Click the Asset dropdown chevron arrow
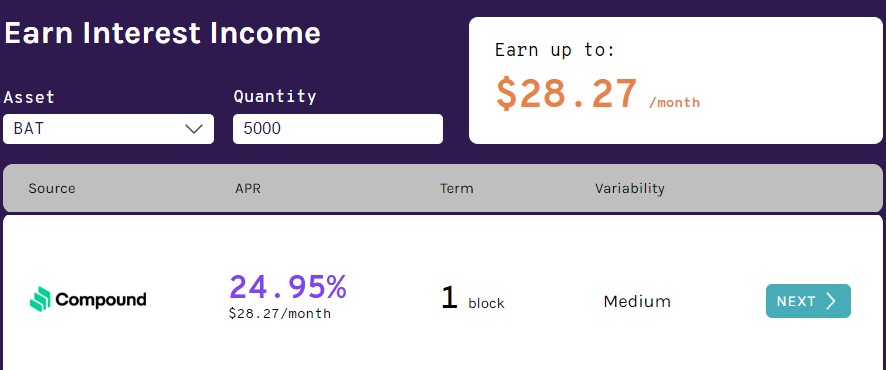886x370 pixels. point(194,129)
